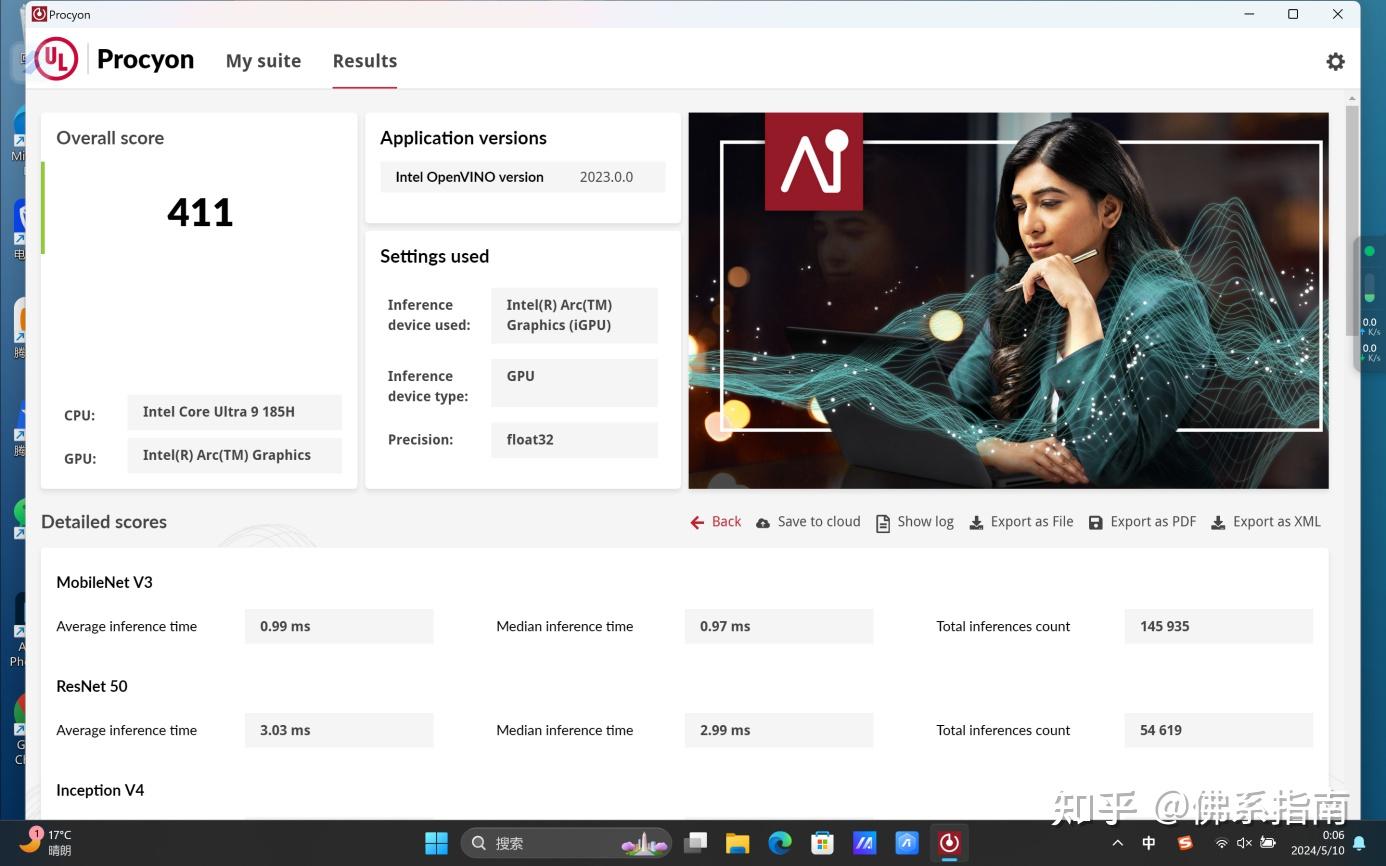Open Task View from the taskbar
1386x866 pixels.
pyautogui.click(x=695, y=843)
